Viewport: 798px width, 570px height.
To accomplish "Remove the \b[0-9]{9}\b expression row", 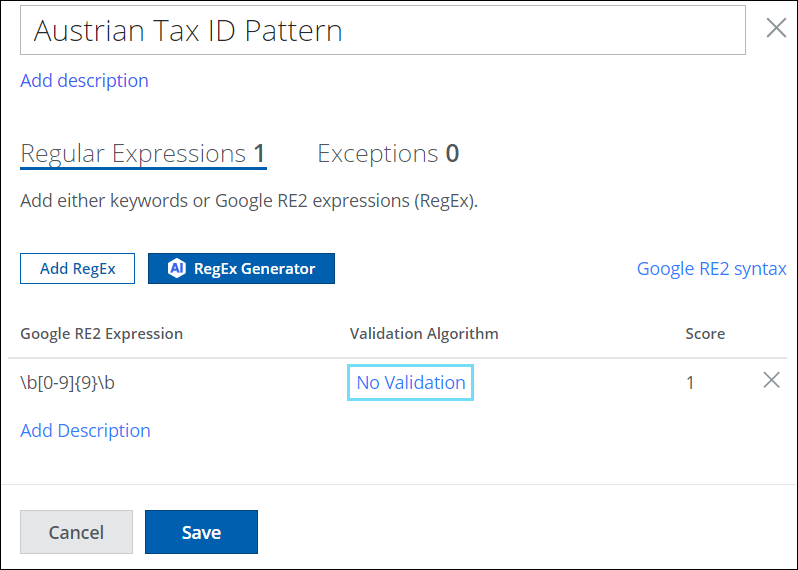I will (771, 380).
